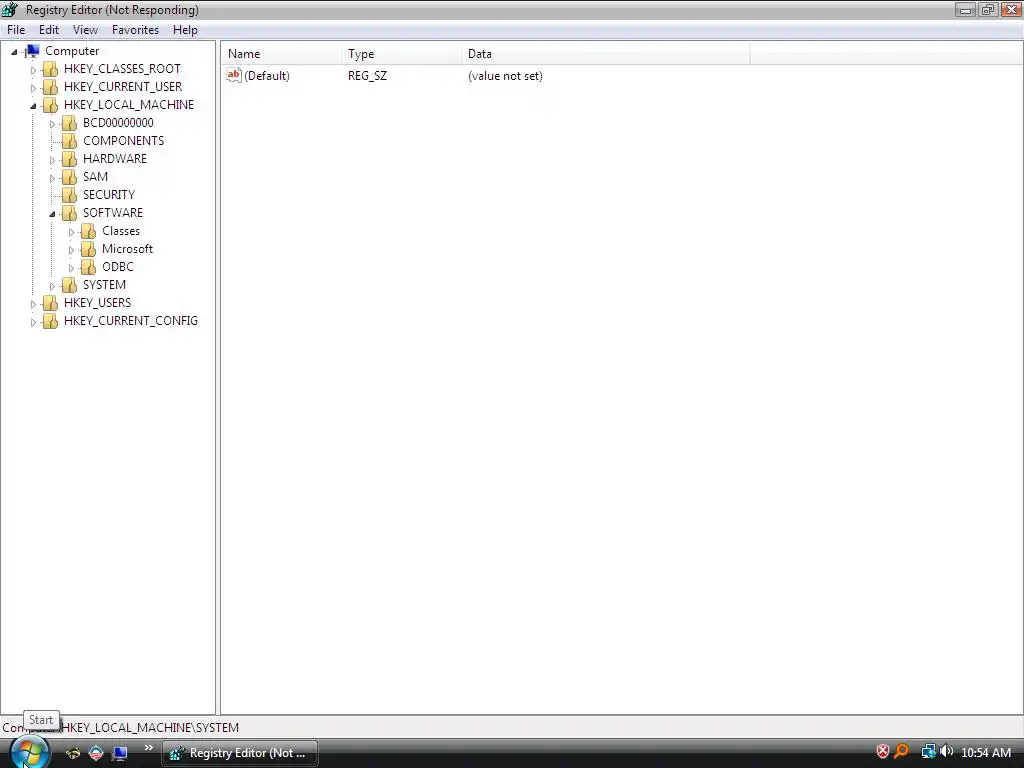
Task: Click SECURITY folder icon
Action: pyautogui.click(x=69, y=195)
